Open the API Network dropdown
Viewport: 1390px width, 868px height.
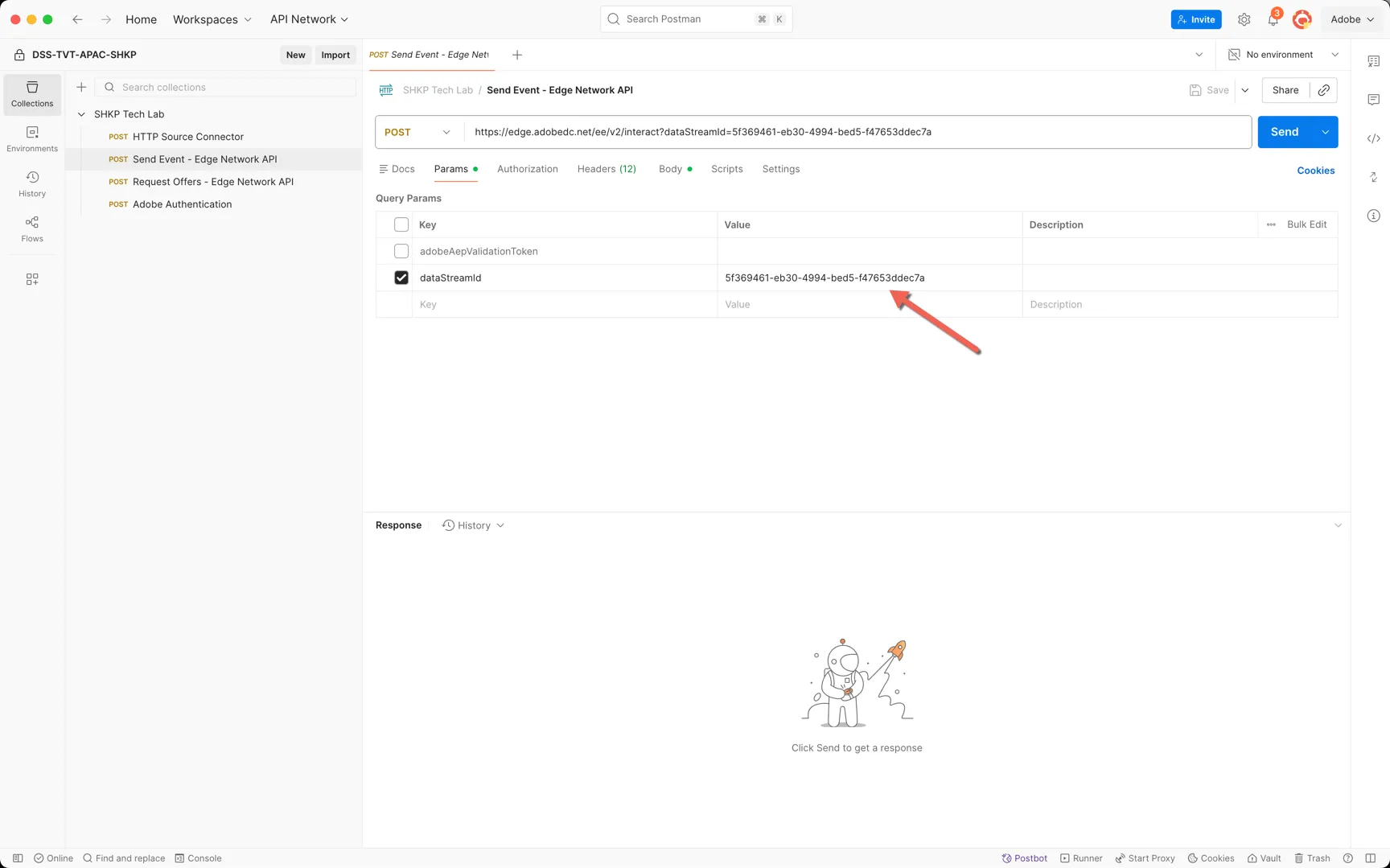click(x=310, y=19)
